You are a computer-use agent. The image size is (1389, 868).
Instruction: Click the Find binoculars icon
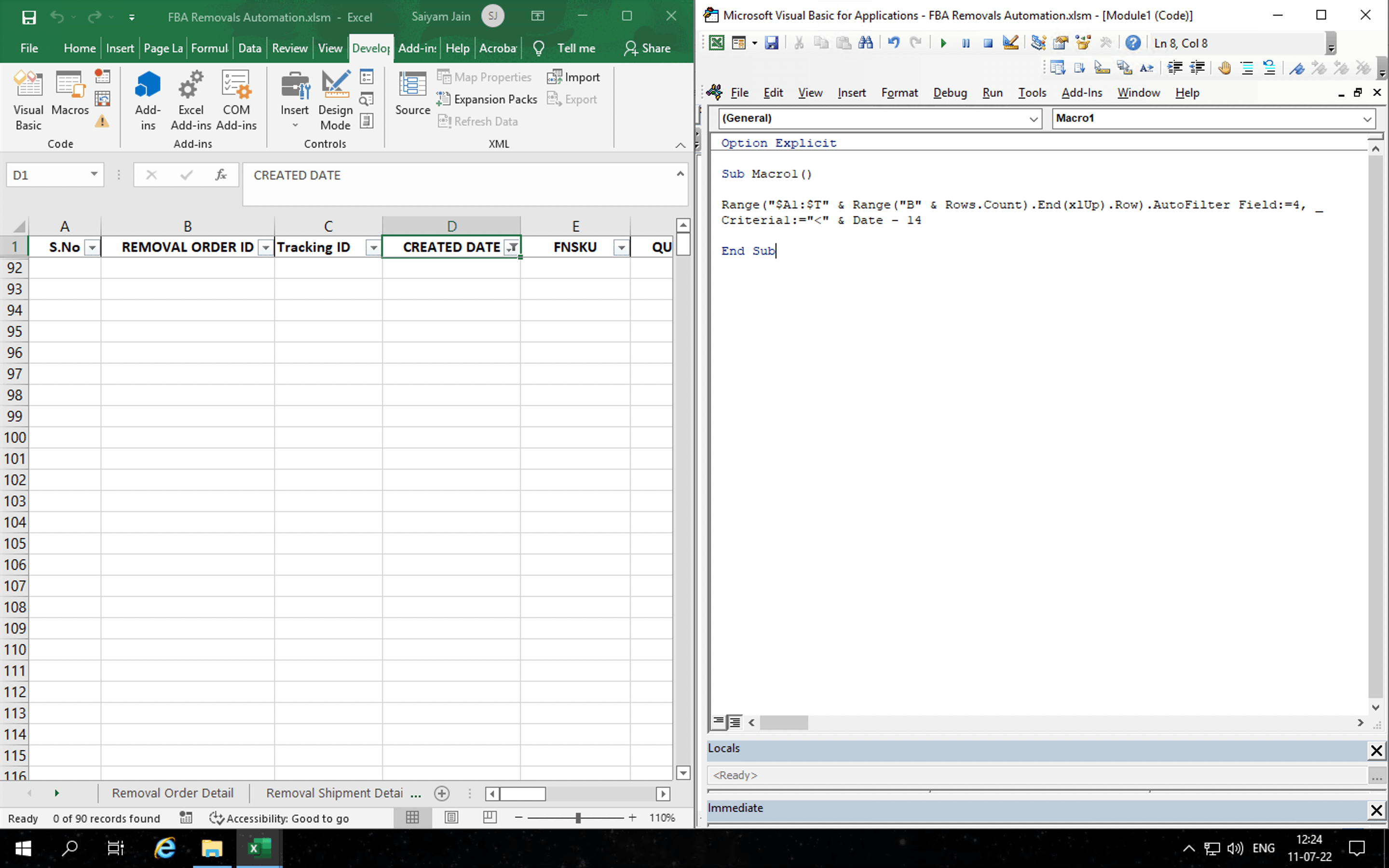[866, 43]
